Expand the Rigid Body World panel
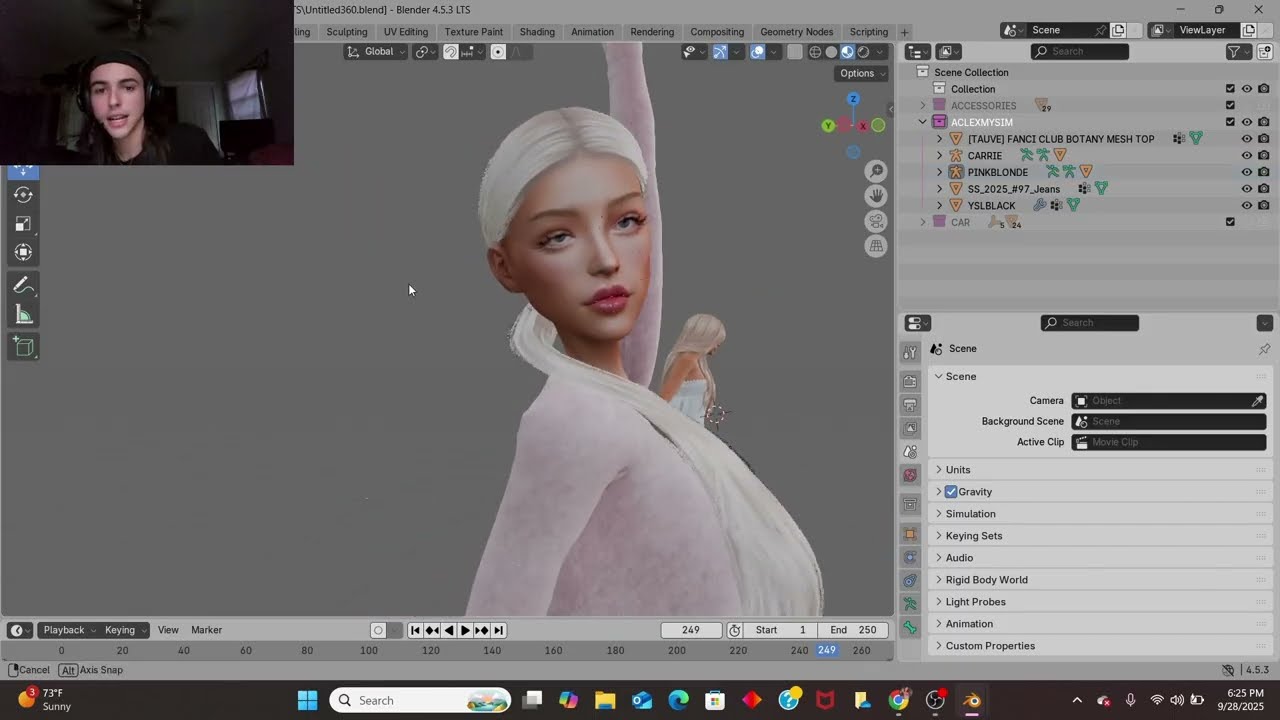The image size is (1280, 720). (x=1101, y=580)
